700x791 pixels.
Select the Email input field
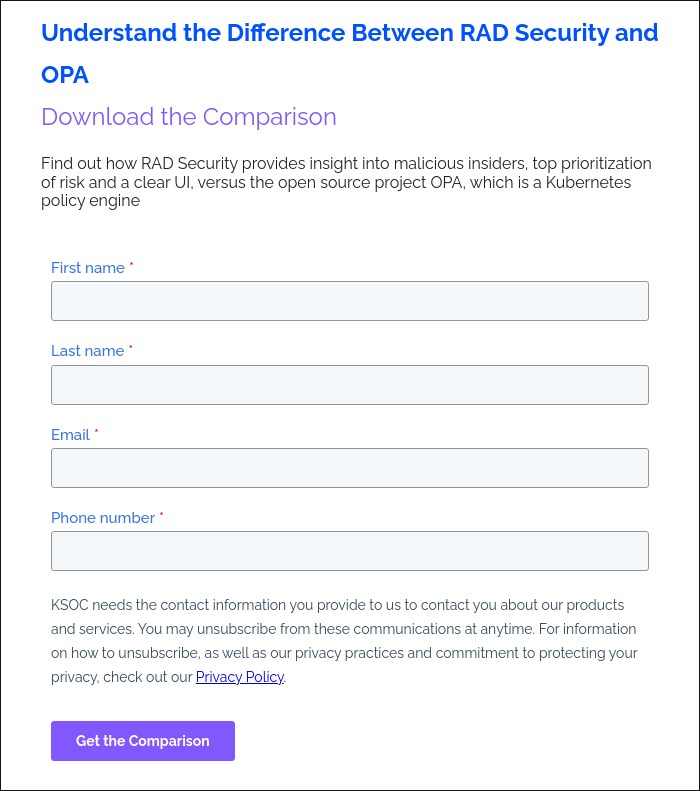pos(349,468)
